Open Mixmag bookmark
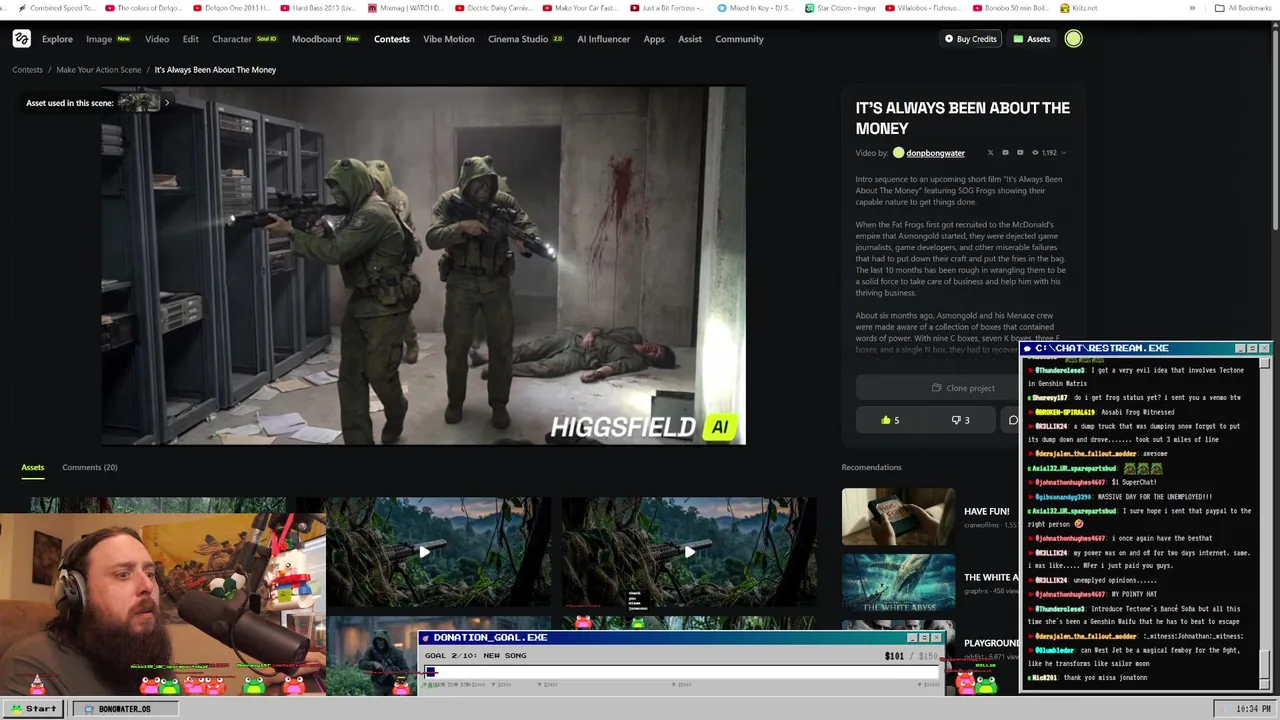1280x720 pixels. pyautogui.click(x=406, y=8)
